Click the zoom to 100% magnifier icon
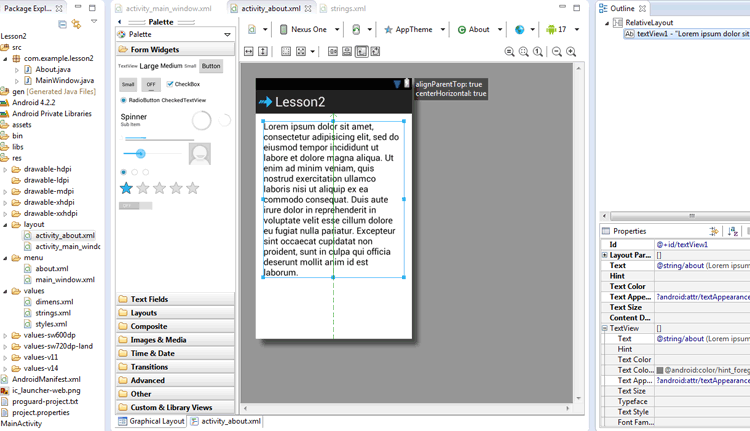750x431 pixels. point(538,52)
